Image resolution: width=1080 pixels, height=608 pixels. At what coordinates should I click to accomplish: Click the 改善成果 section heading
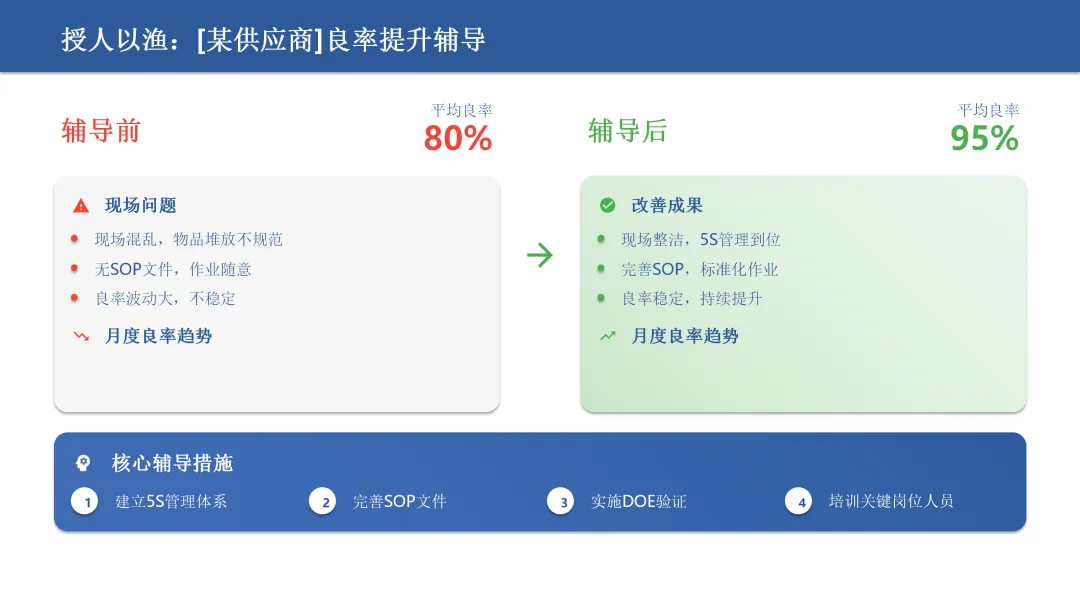(667, 205)
